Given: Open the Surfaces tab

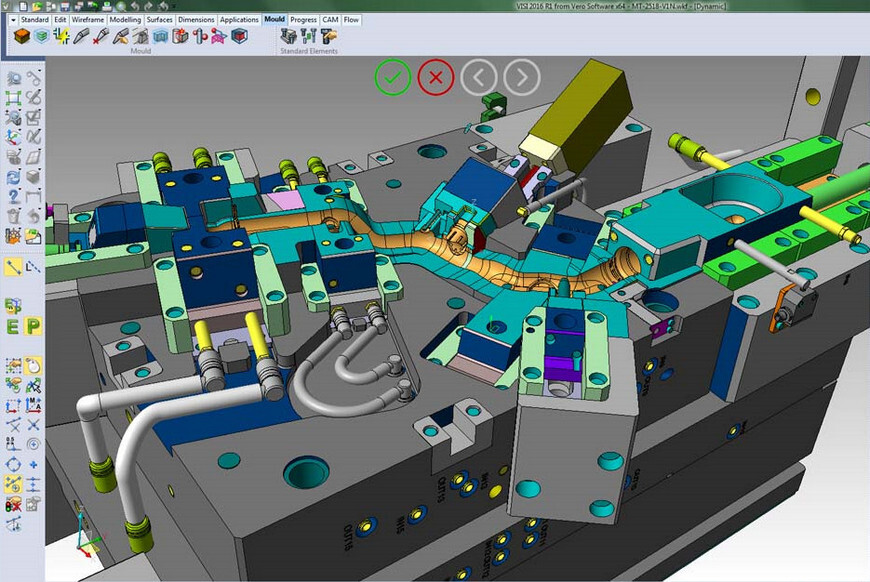Looking at the screenshot, I should coord(159,19).
